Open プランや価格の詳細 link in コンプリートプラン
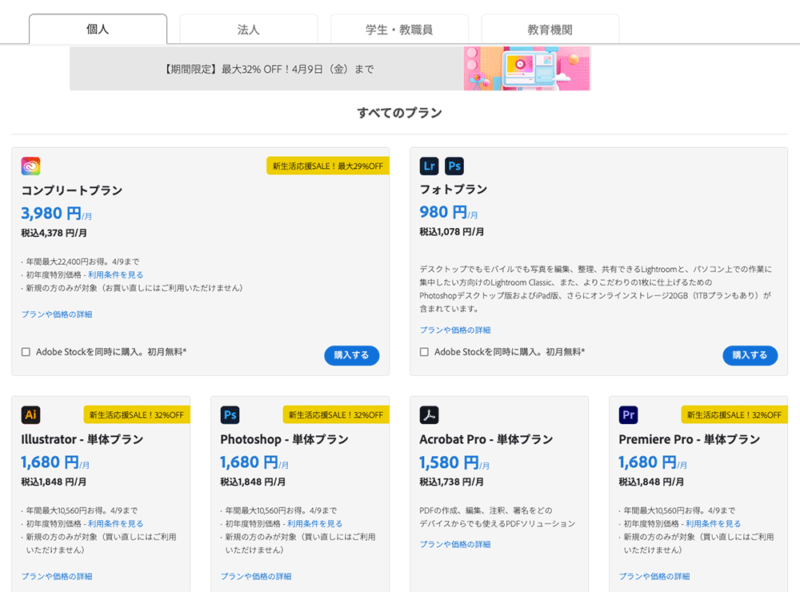 coord(57,314)
